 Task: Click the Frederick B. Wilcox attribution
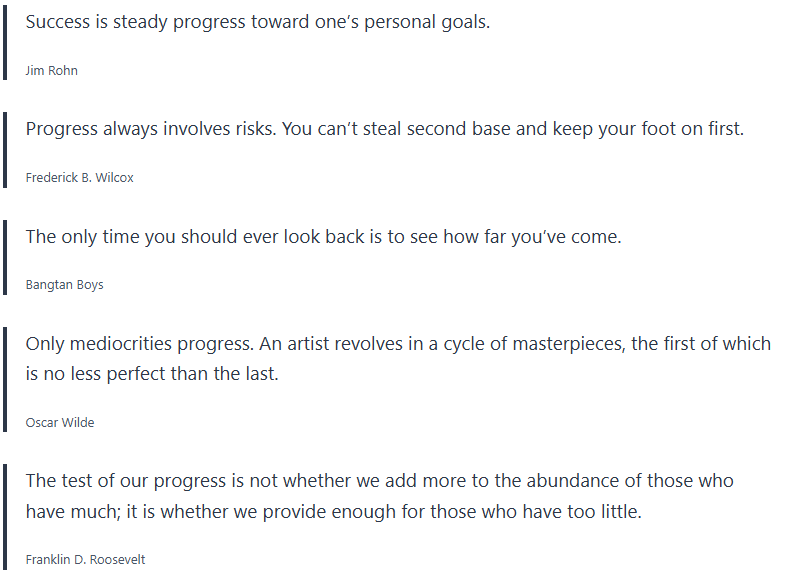coord(79,178)
